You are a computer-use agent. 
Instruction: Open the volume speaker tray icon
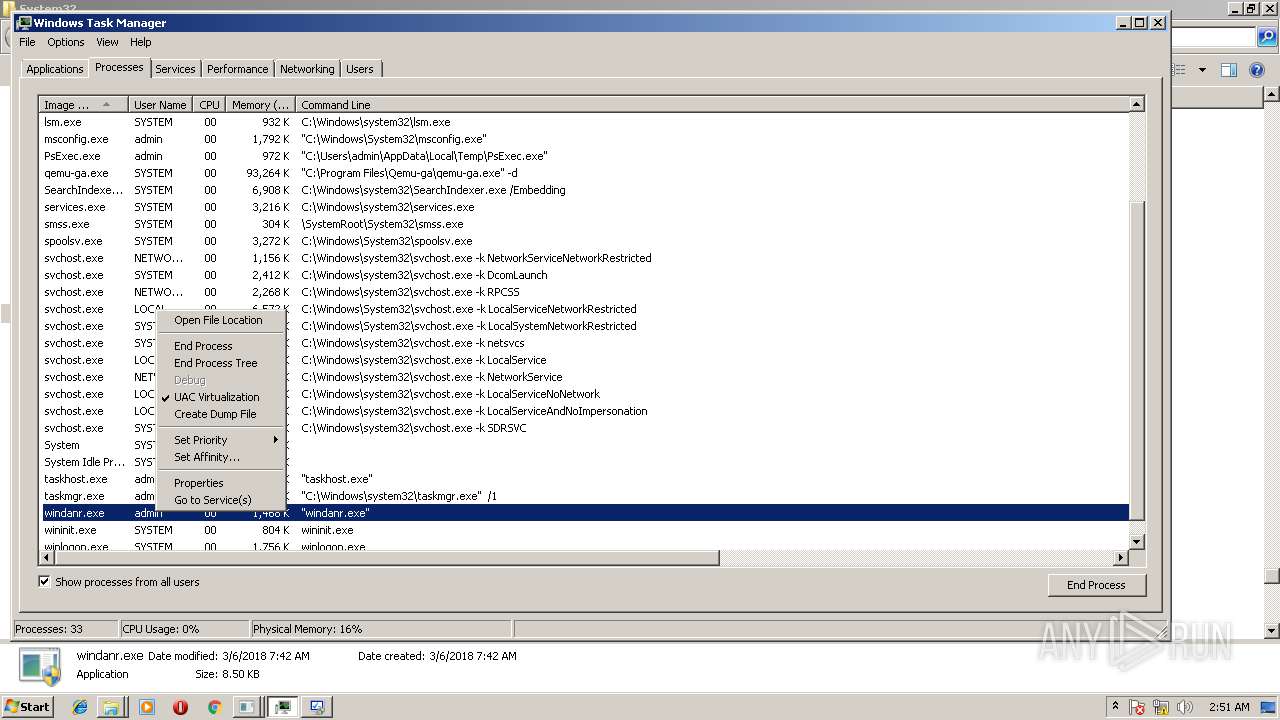pyautogui.click(x=1186, y=707)
